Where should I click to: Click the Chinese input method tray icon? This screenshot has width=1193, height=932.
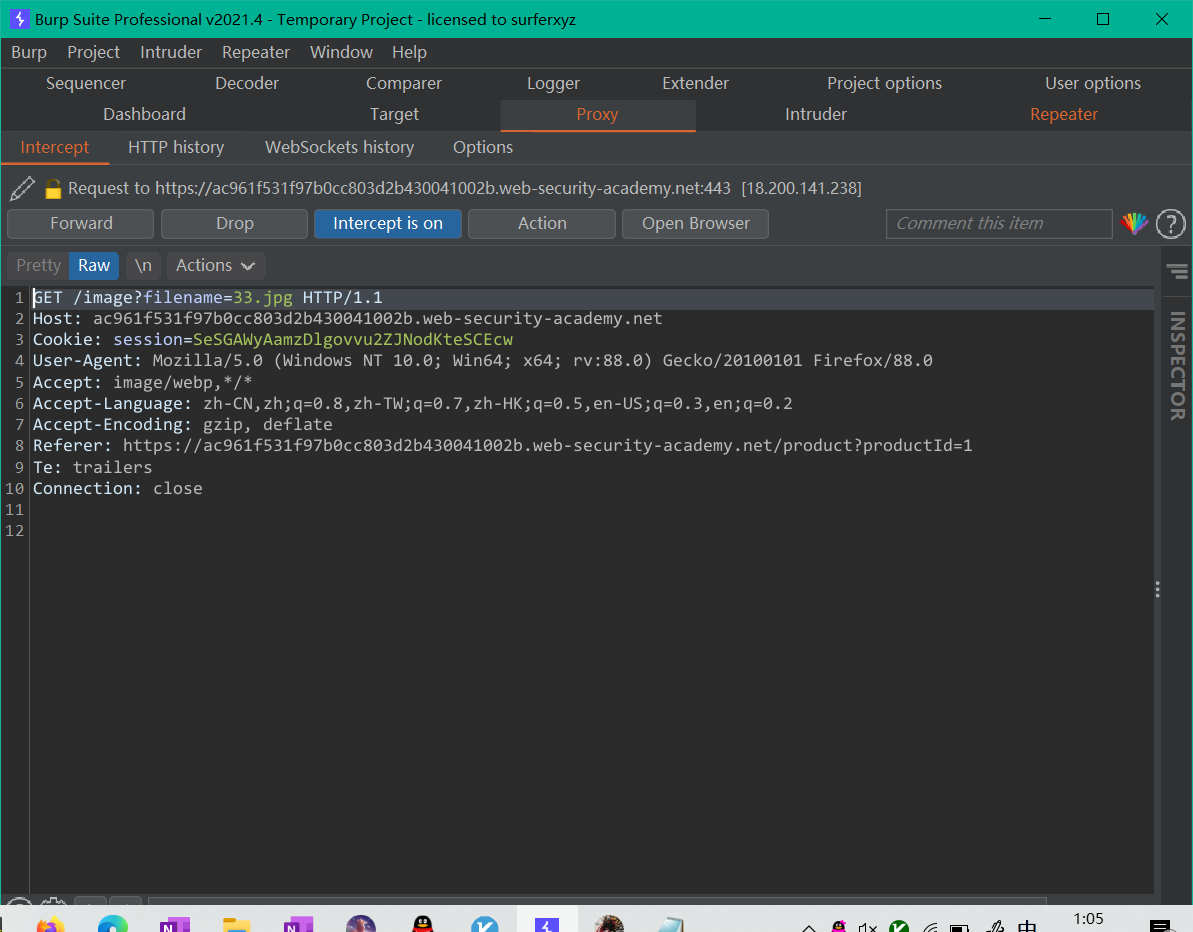pos(1026,926)
